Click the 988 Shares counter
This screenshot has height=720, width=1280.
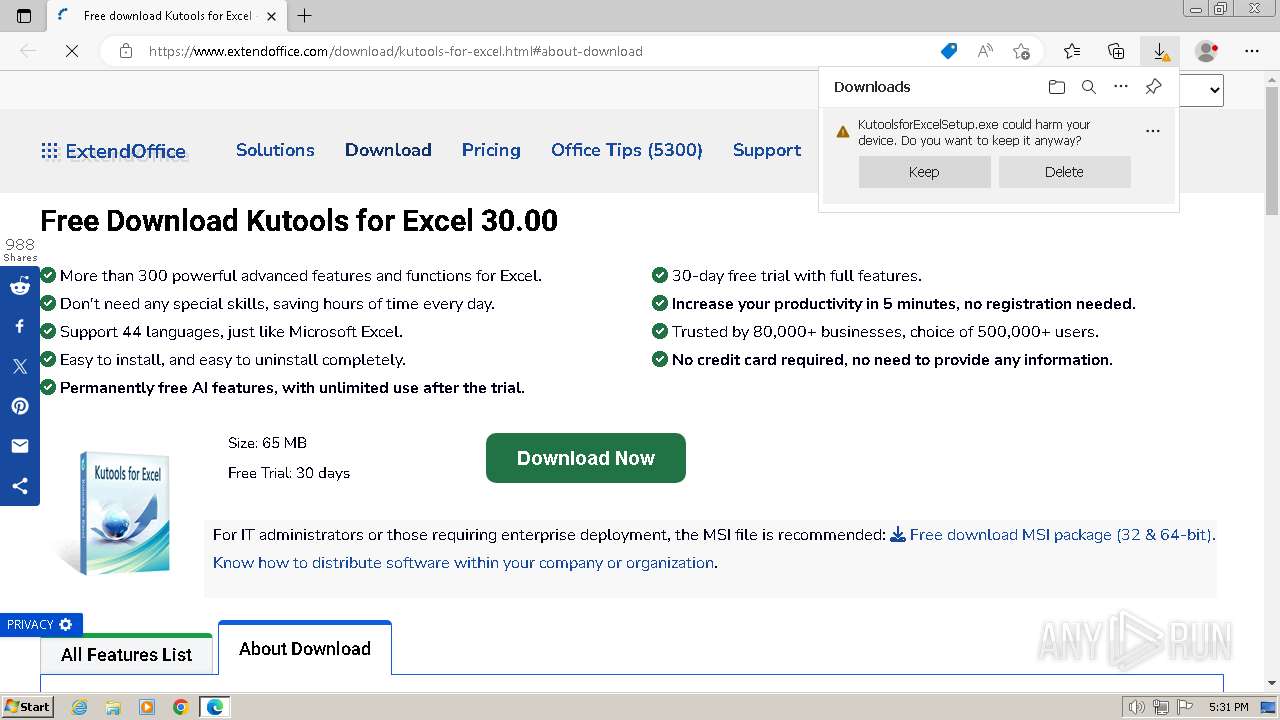[20, 250]
